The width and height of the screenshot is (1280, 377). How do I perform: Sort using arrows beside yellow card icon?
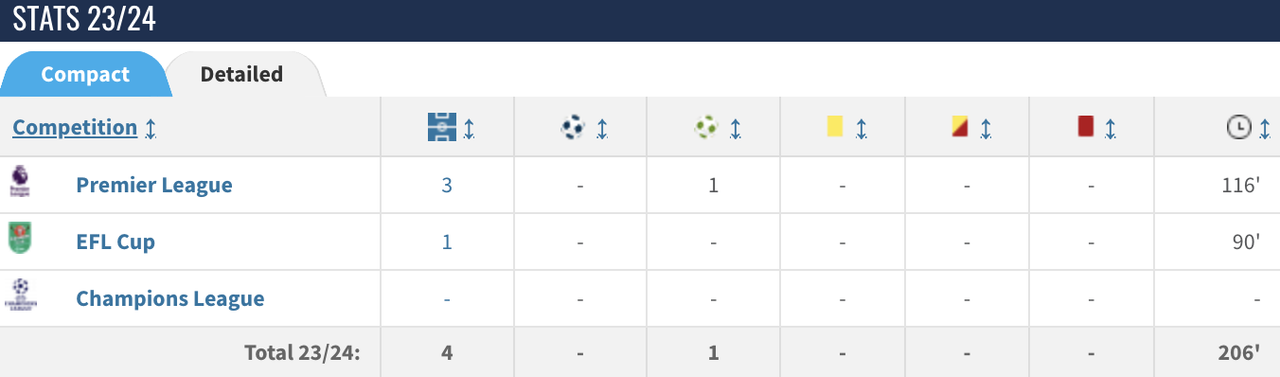pyautogui.click(x=861, y=128)
